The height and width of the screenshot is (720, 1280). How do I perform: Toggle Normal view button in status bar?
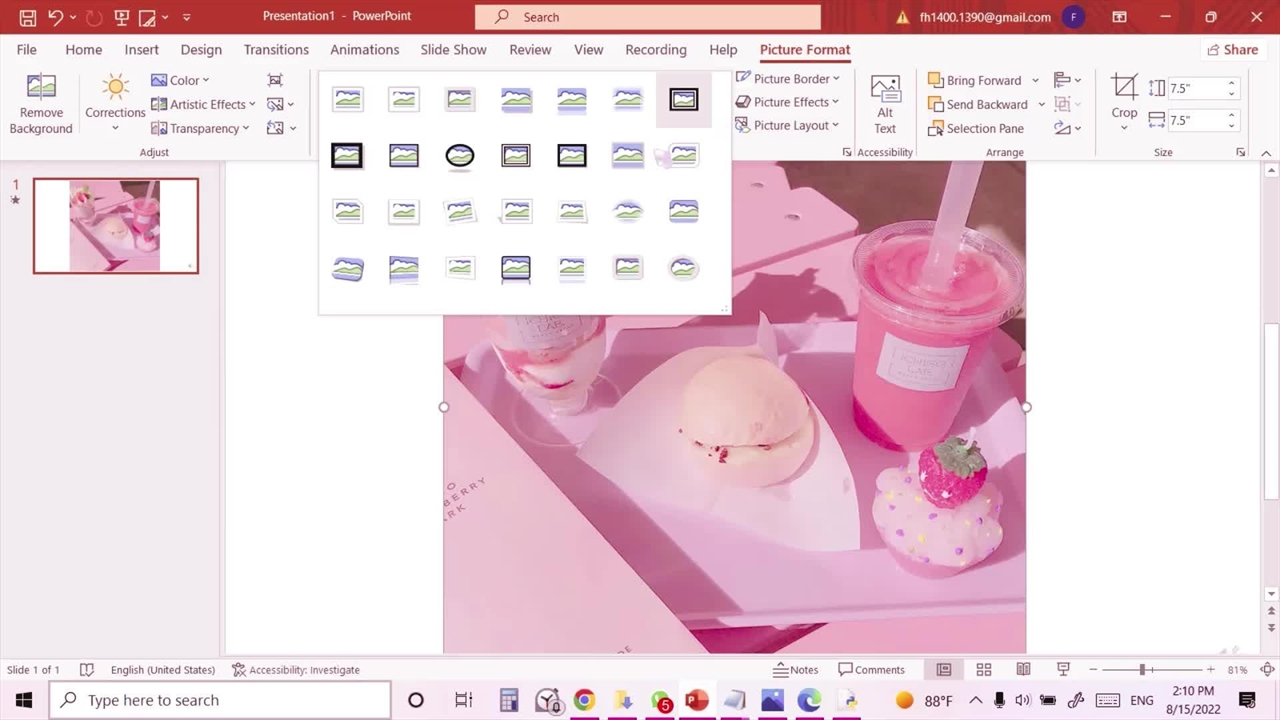[x=943, y=670]
